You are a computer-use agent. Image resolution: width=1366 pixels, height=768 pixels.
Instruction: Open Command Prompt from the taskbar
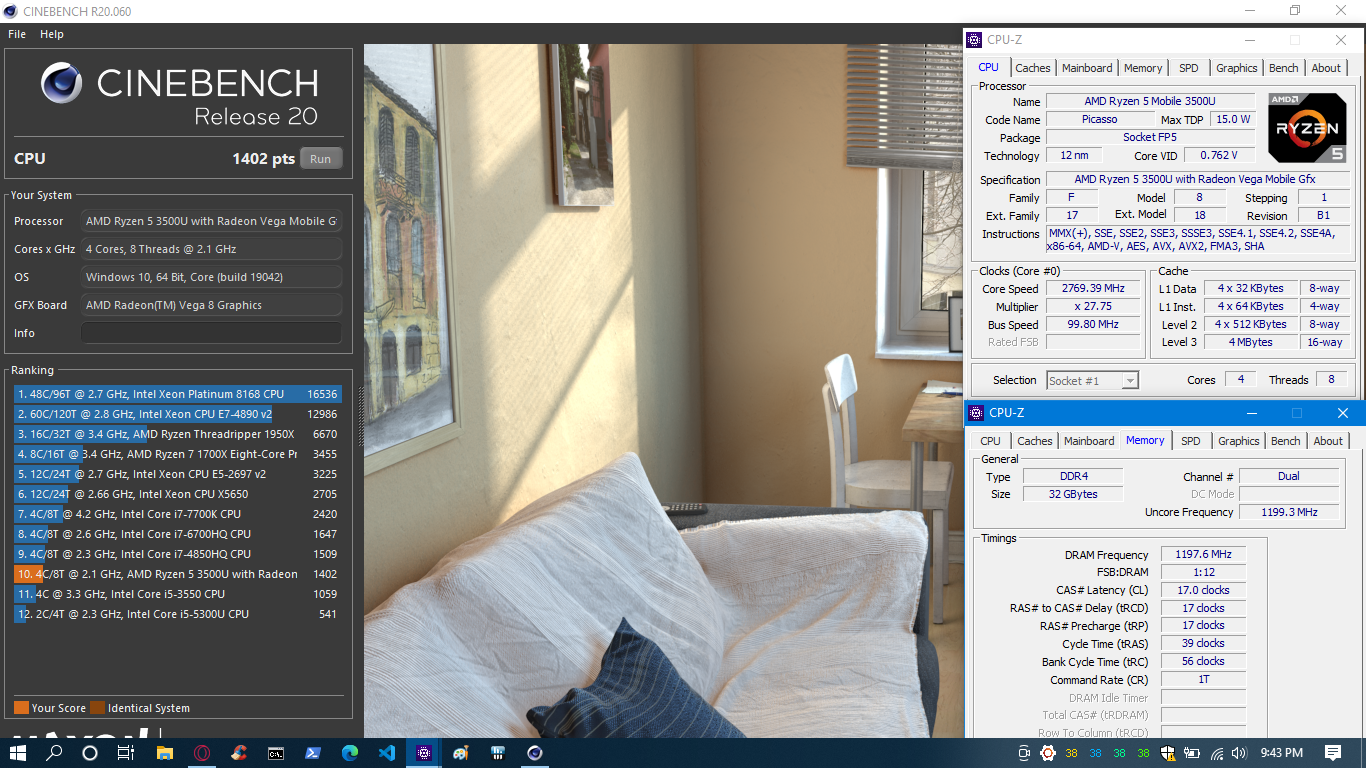point(275,753)
